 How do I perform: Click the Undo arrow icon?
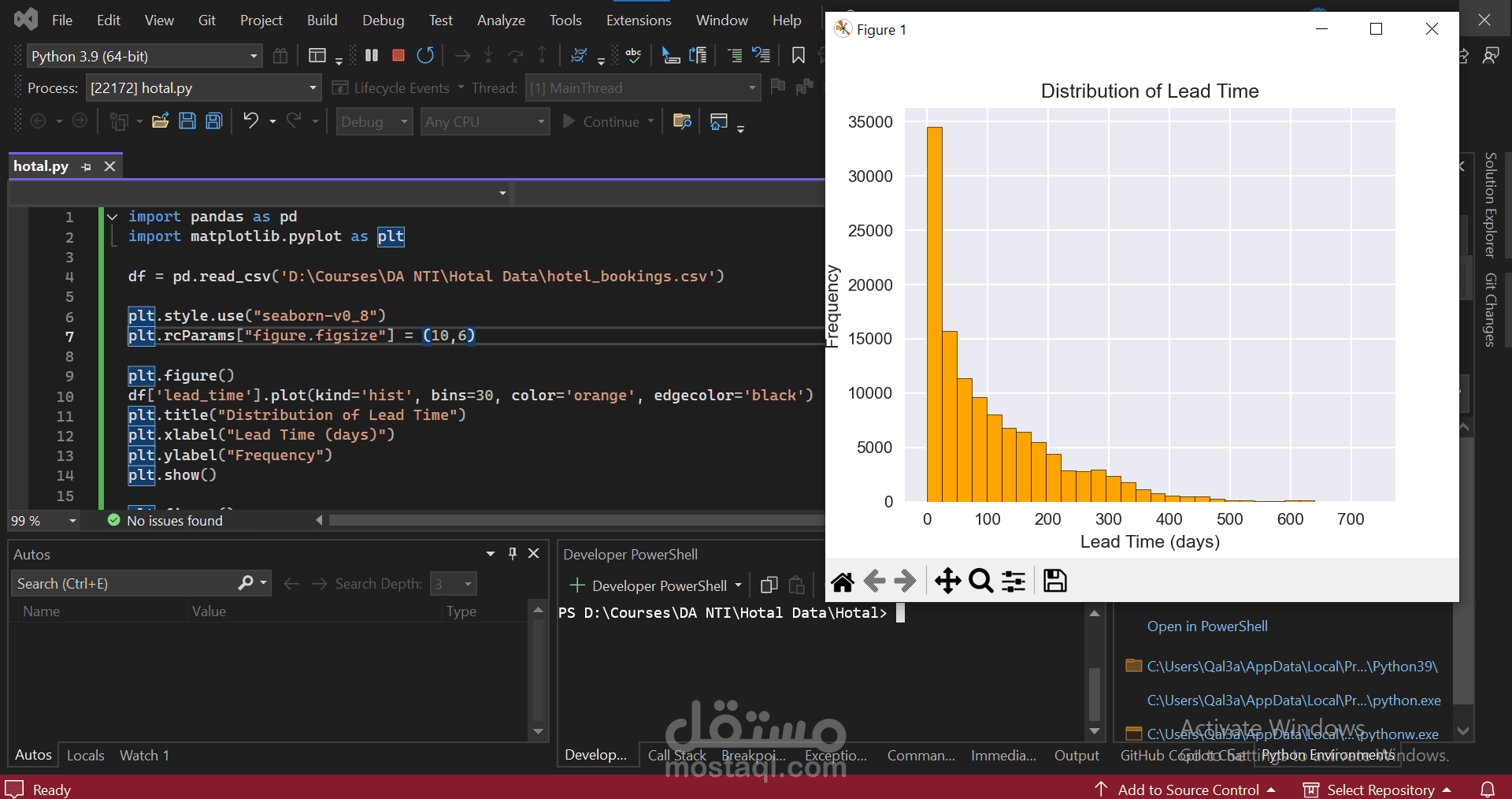(250, 121)
